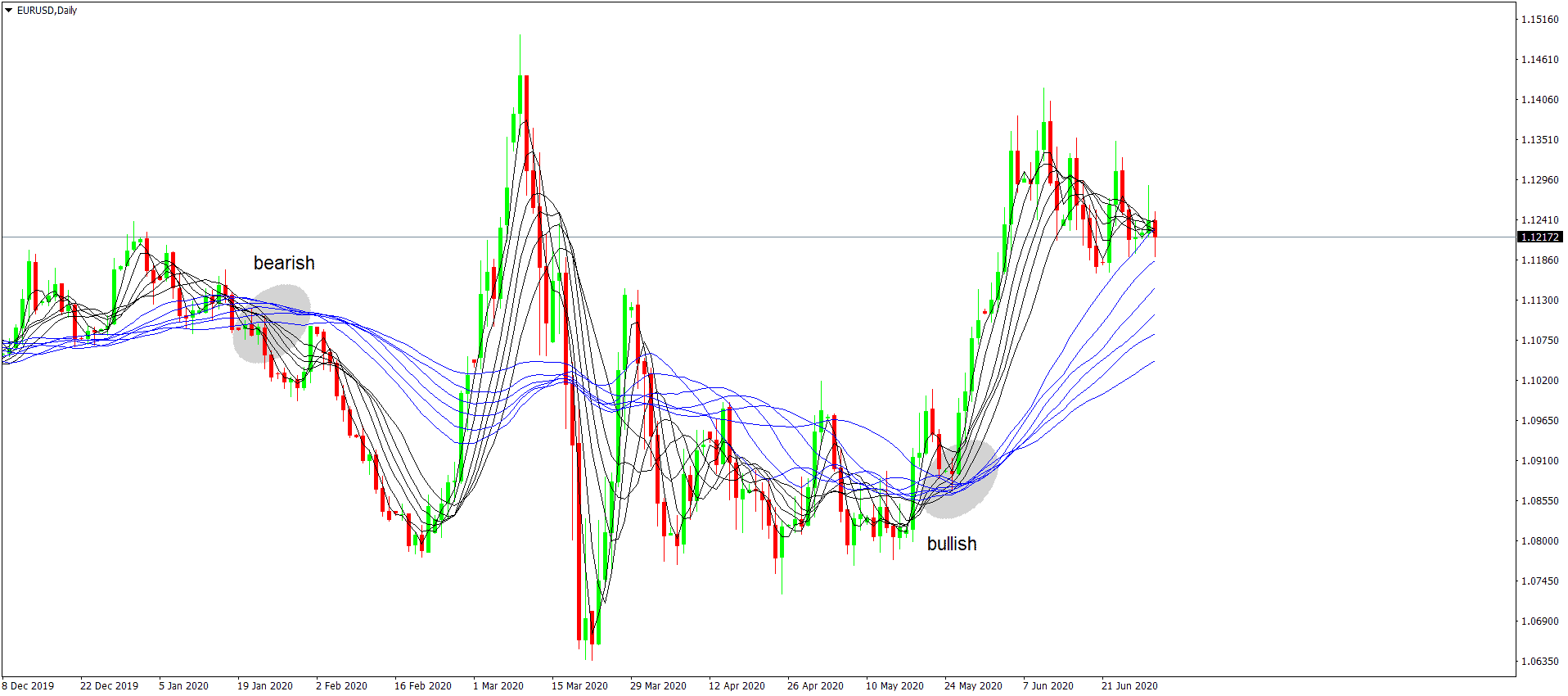
Task: Click the 1.06350 price scale label
Action: (1539, 661)
